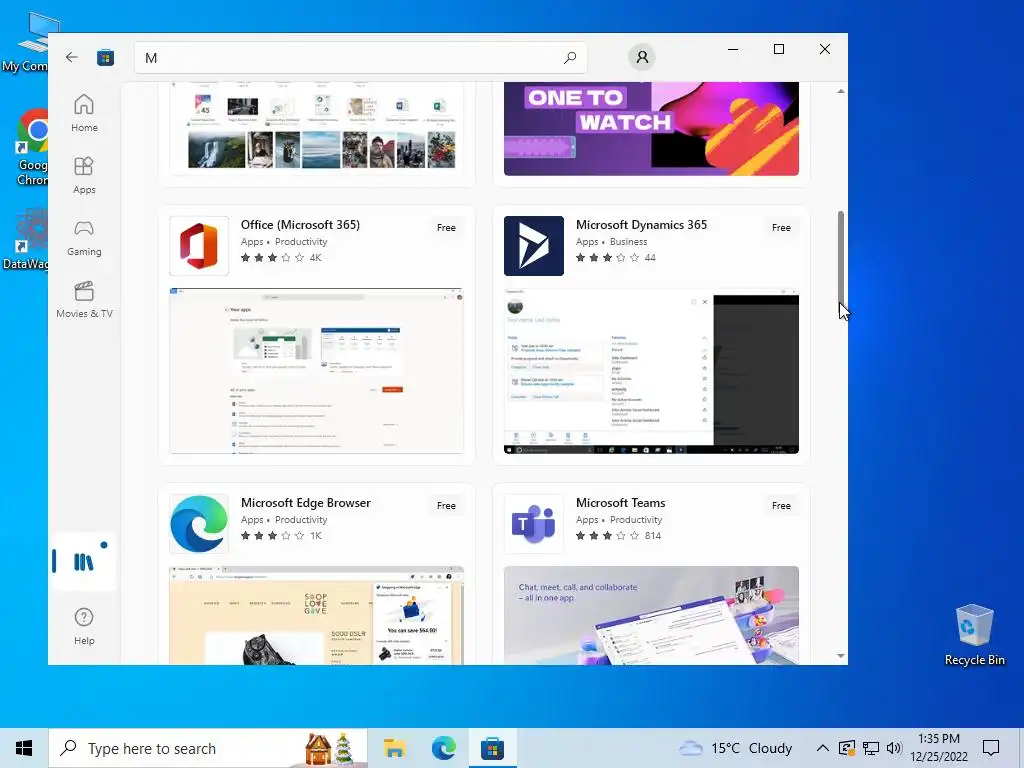Screen dimensions: 1024x768
Task: Click Free button for Microsoft Dynamics 365
Action: 781,227
